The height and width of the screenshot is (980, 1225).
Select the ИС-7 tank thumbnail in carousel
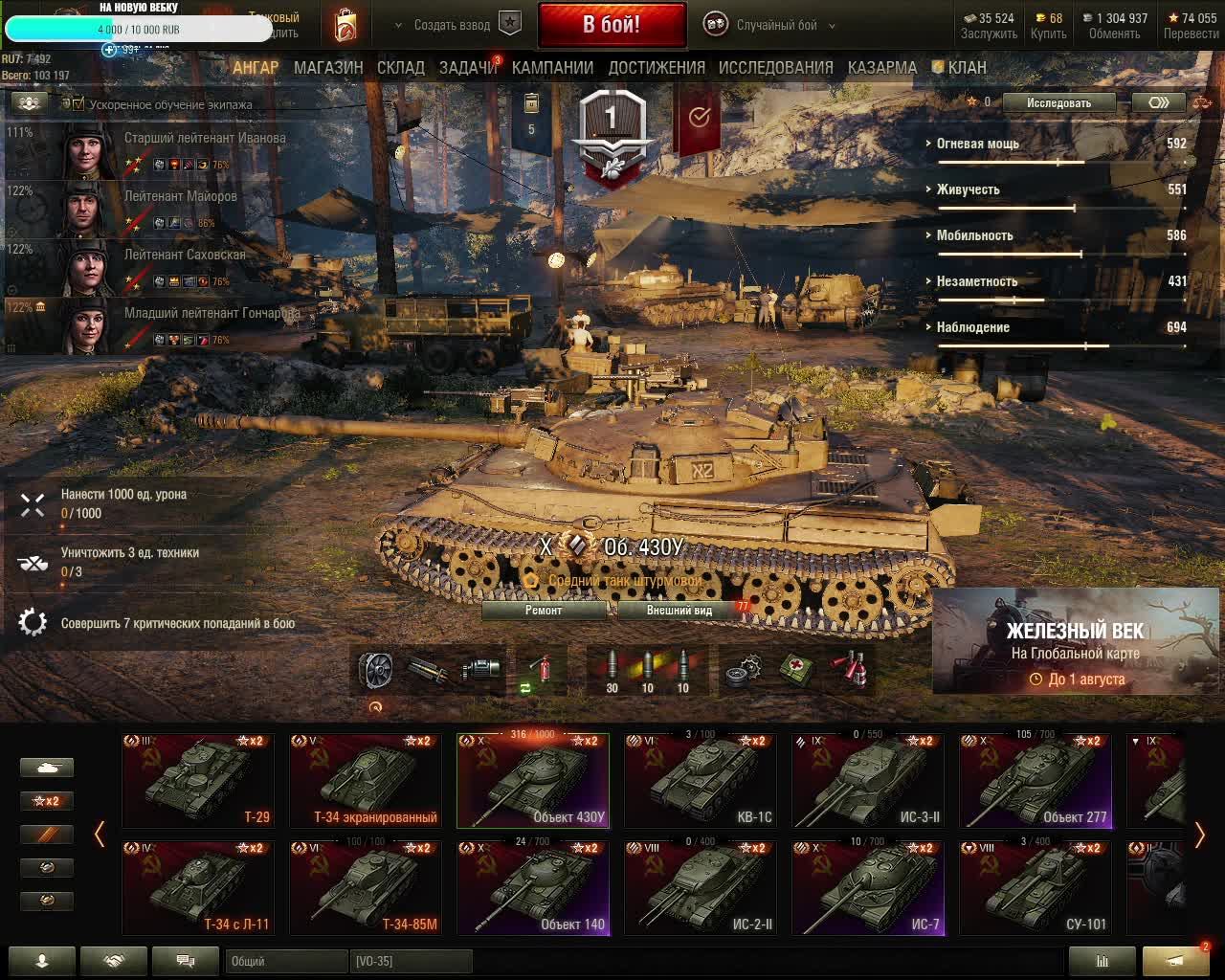pyautogui.click(x=868, y=887)
